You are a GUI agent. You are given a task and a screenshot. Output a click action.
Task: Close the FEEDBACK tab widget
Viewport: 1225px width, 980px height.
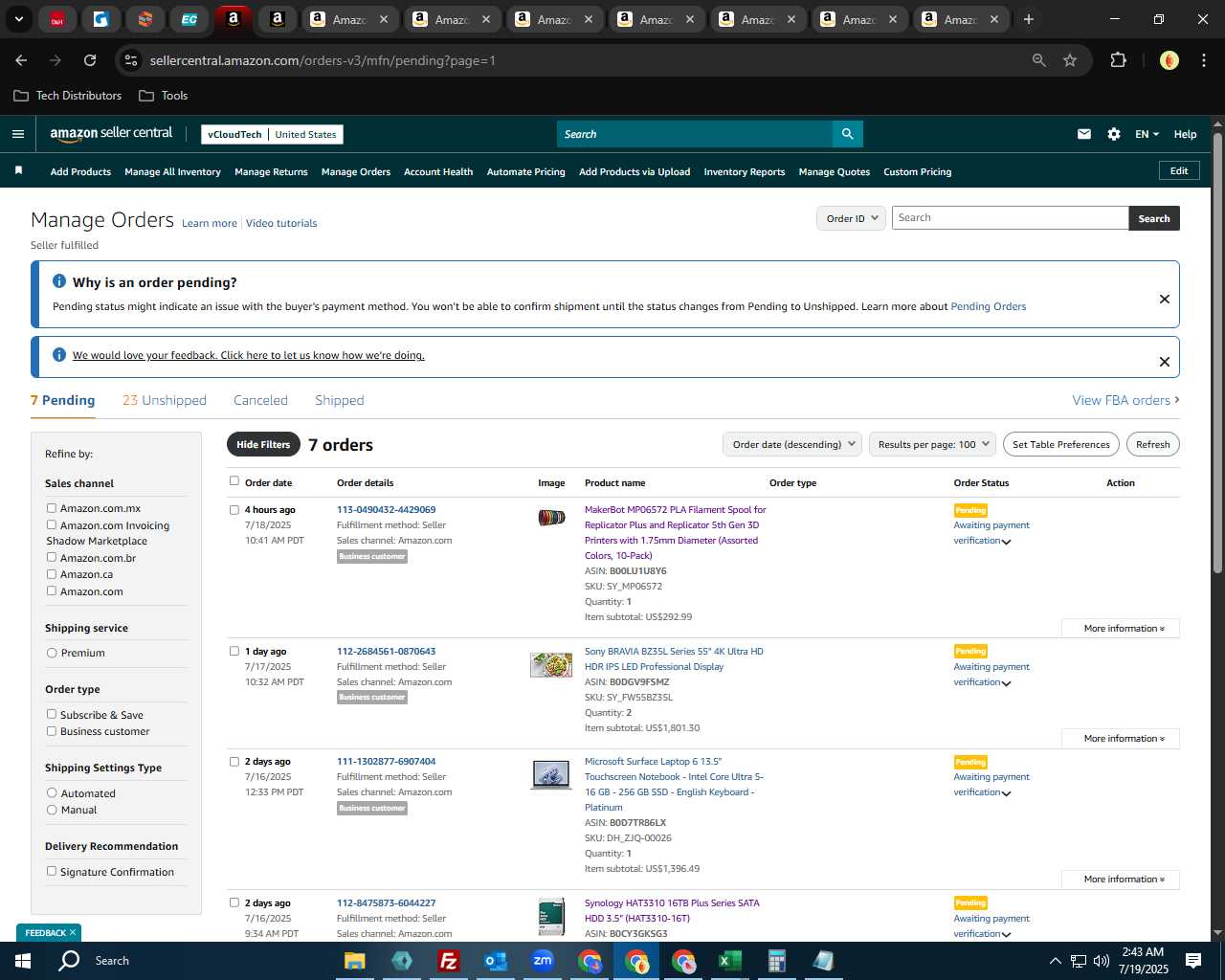pos(72,932)
